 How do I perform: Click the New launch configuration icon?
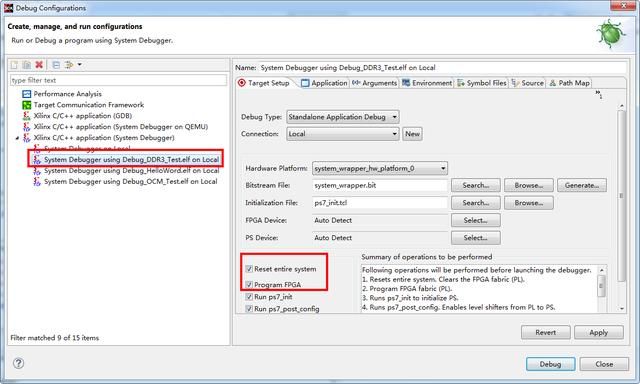(x=14, y=65)
